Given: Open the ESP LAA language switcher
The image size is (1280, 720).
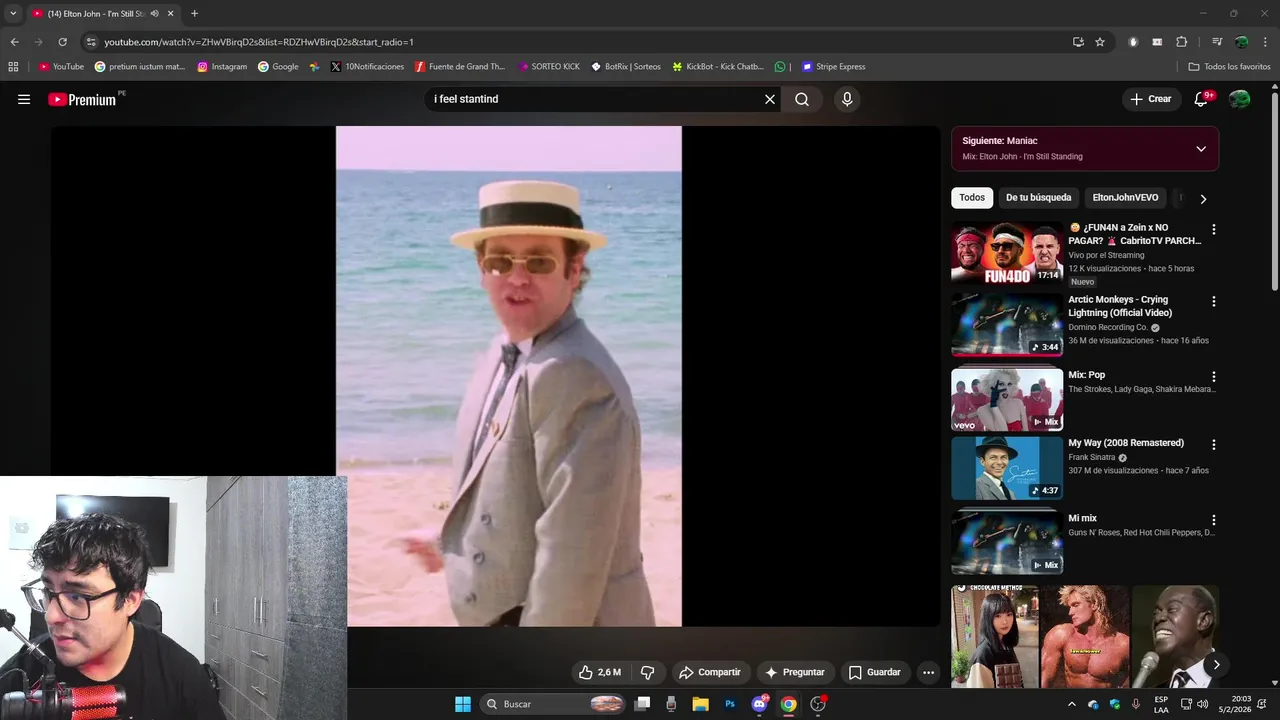Looking at the screenshot, I should pyautogui.click(x=1161, y=704).
